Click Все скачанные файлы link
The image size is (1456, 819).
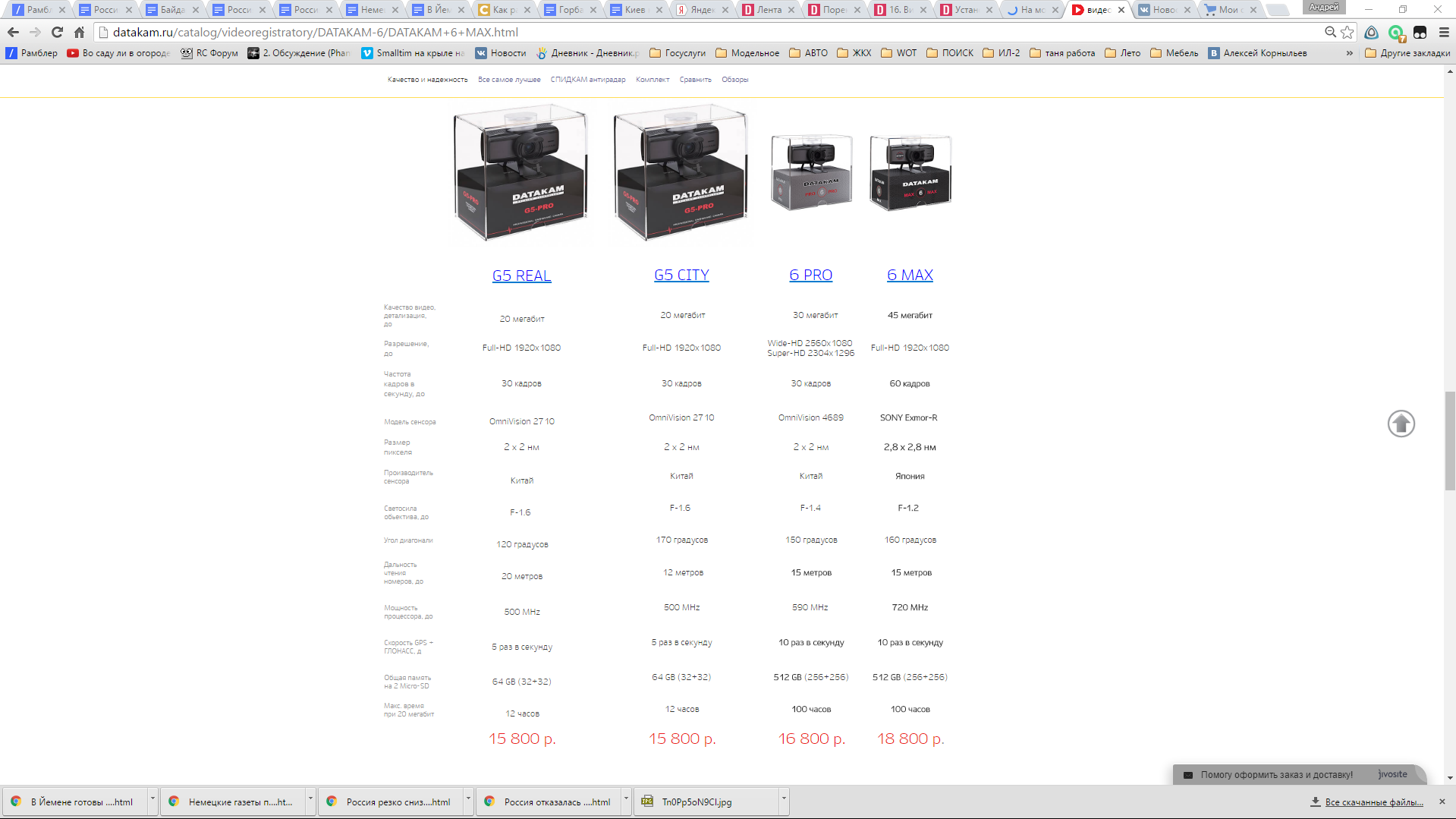click(1373, 802)
